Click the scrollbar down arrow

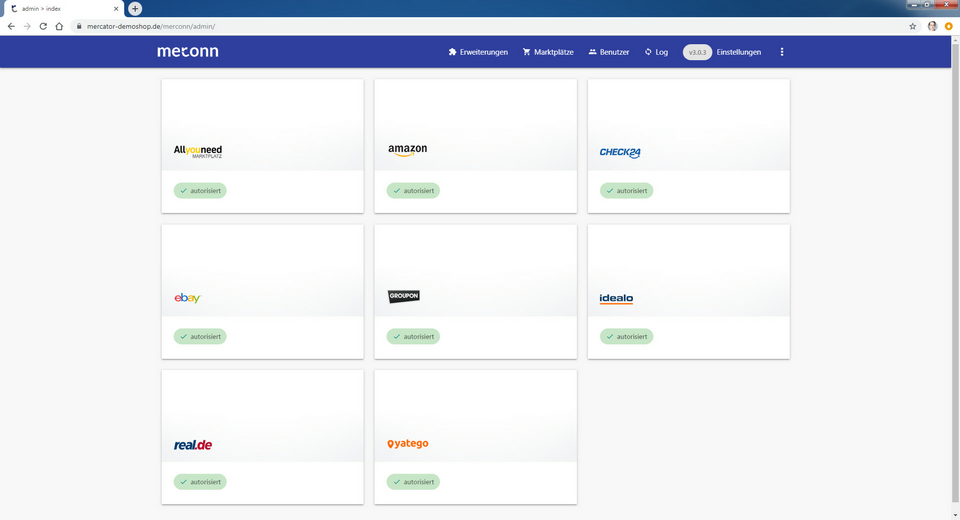(x=955, y=516)
